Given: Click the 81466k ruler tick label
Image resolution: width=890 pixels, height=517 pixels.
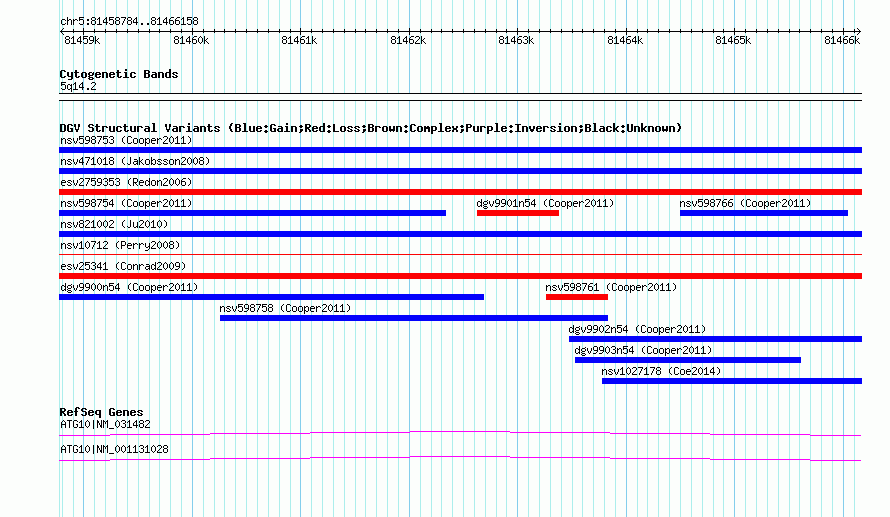Looking at the screenshot, I should tap(842, 40).
